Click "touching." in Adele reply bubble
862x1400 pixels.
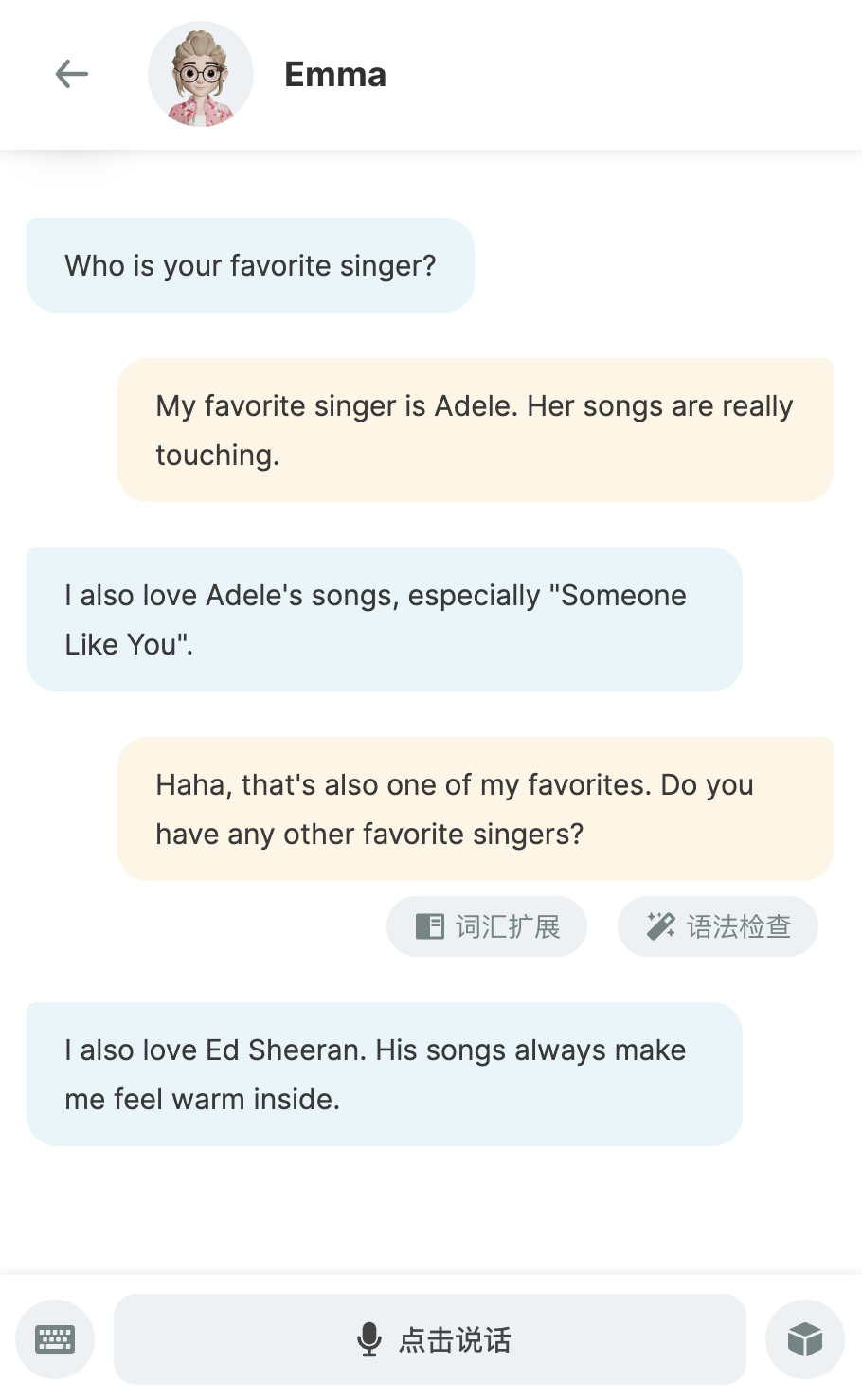pyautogui.click(x=218, y=456)
